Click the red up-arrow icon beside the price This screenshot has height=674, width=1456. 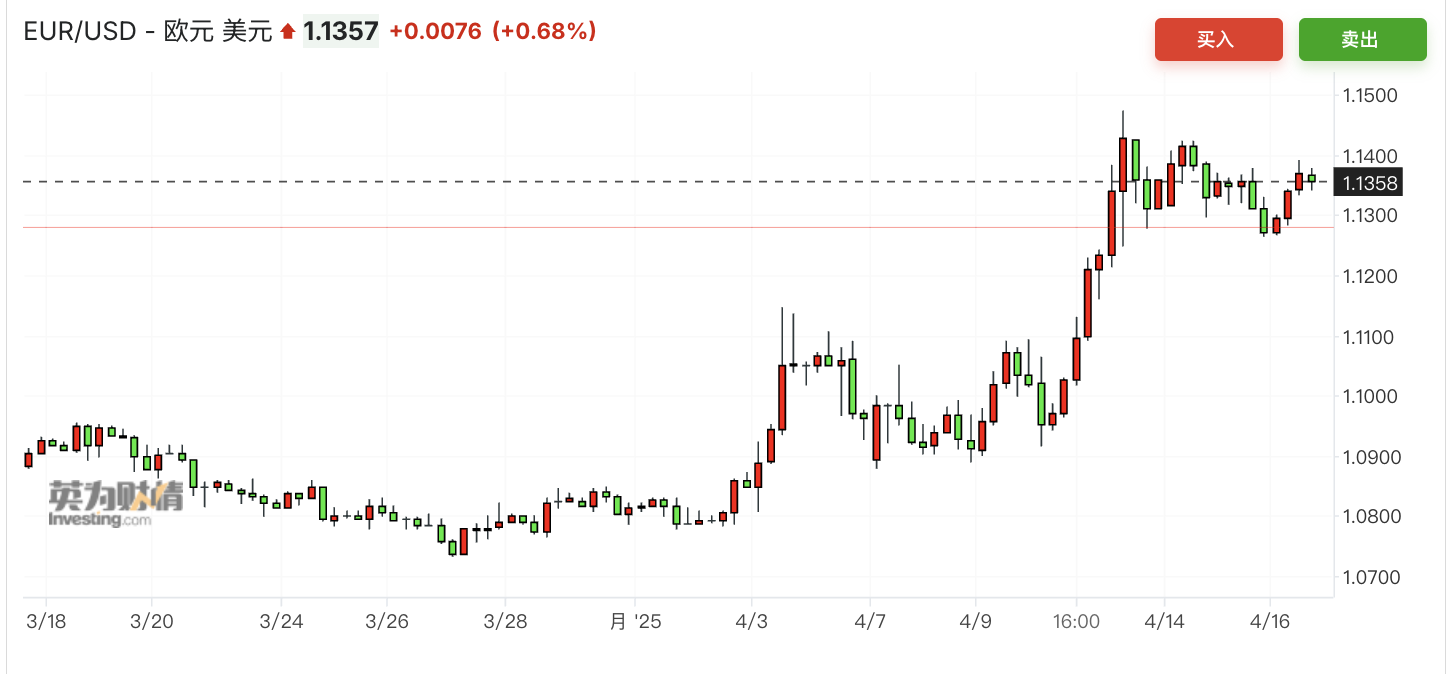[x=288, y=32]
